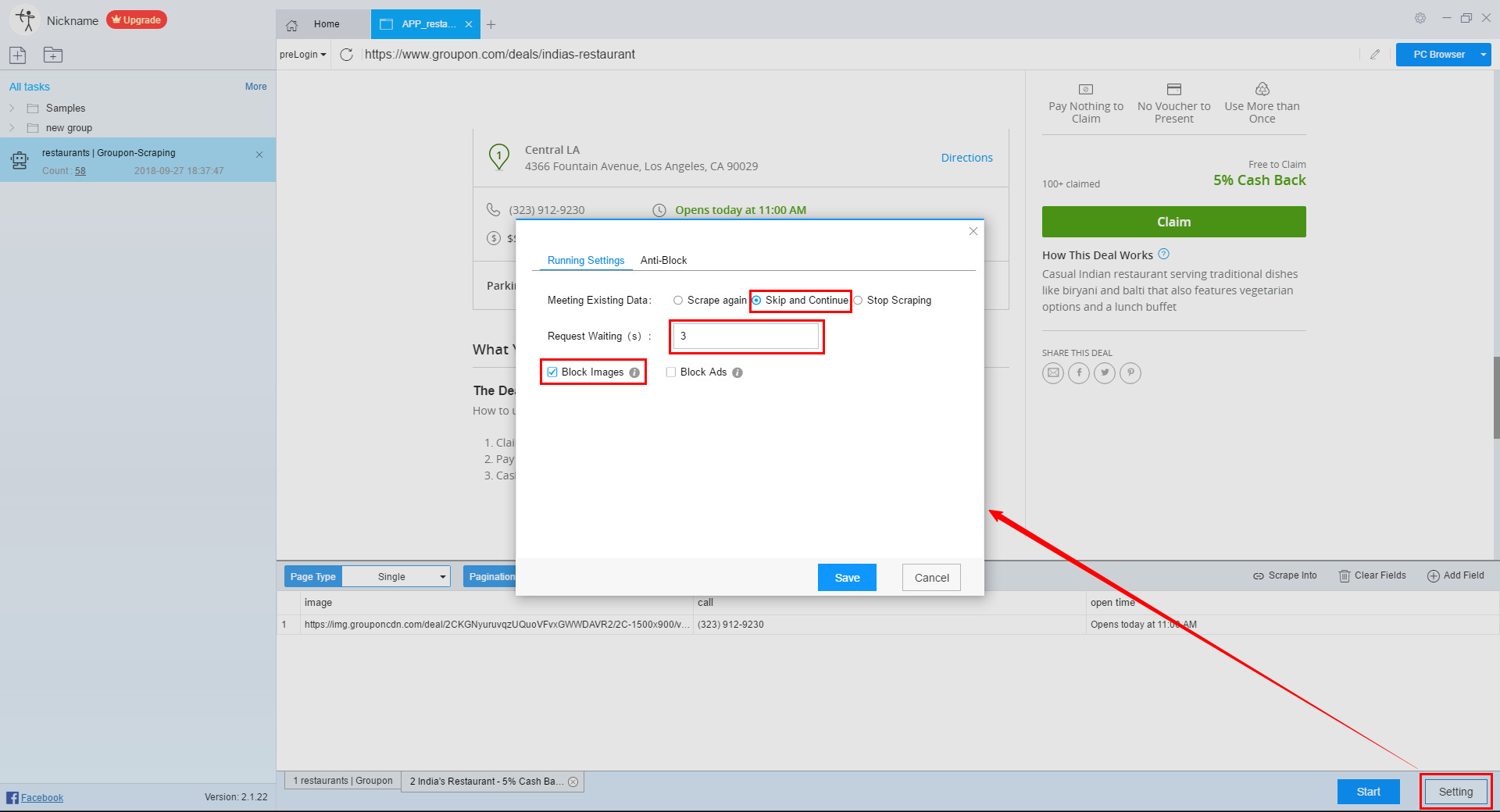This screenshot has width=1500, height=812.
Task: Share the deal on Twitter icon
Action: click(x=1105, y=372)
